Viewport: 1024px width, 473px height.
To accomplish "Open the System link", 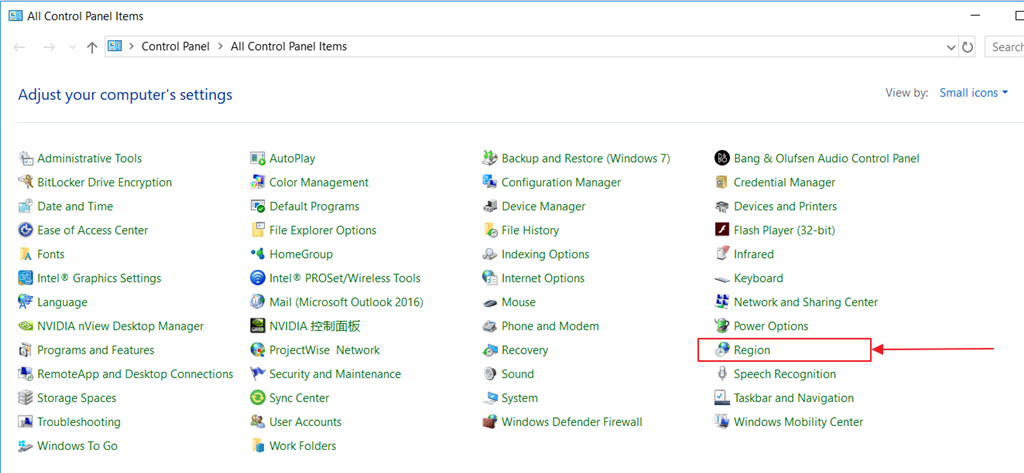I will 520,398.
